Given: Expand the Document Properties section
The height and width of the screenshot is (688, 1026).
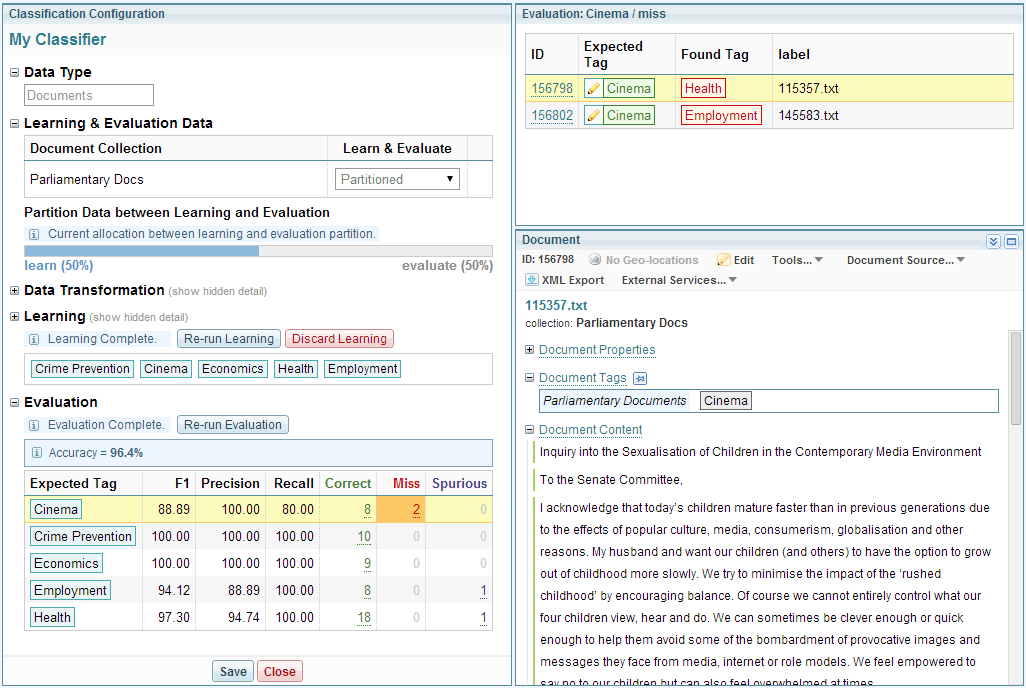Looking at the screenshot, I should coord(530,350).
